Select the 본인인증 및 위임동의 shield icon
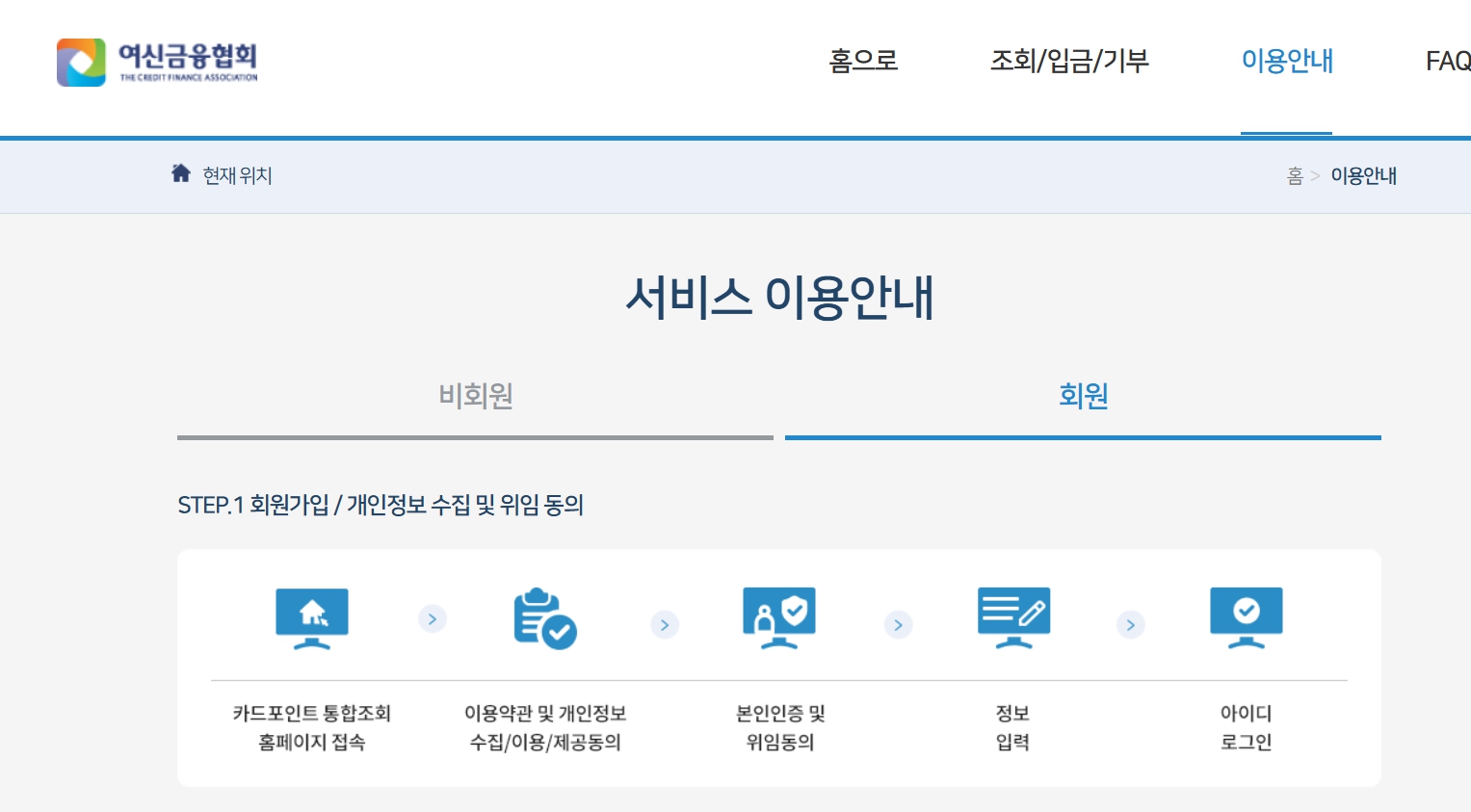The width and height of the screenshot is (1471, 812). pos(778,617)
